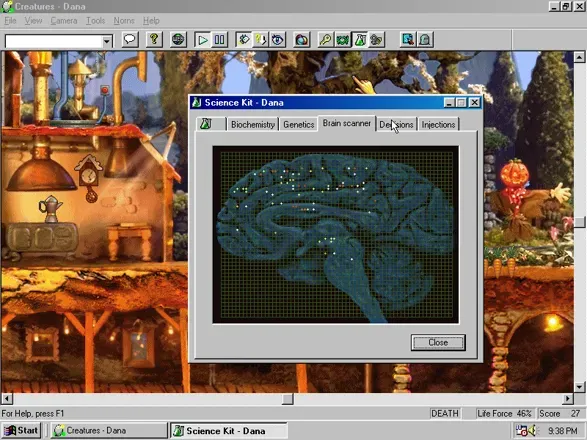Switch to the Genetics tab

299,124
